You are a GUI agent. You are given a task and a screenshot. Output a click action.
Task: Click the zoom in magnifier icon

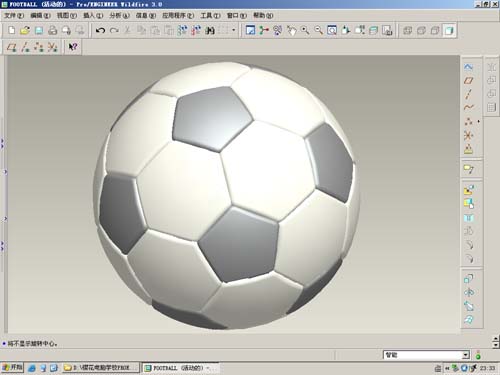[x=305, y=30]
